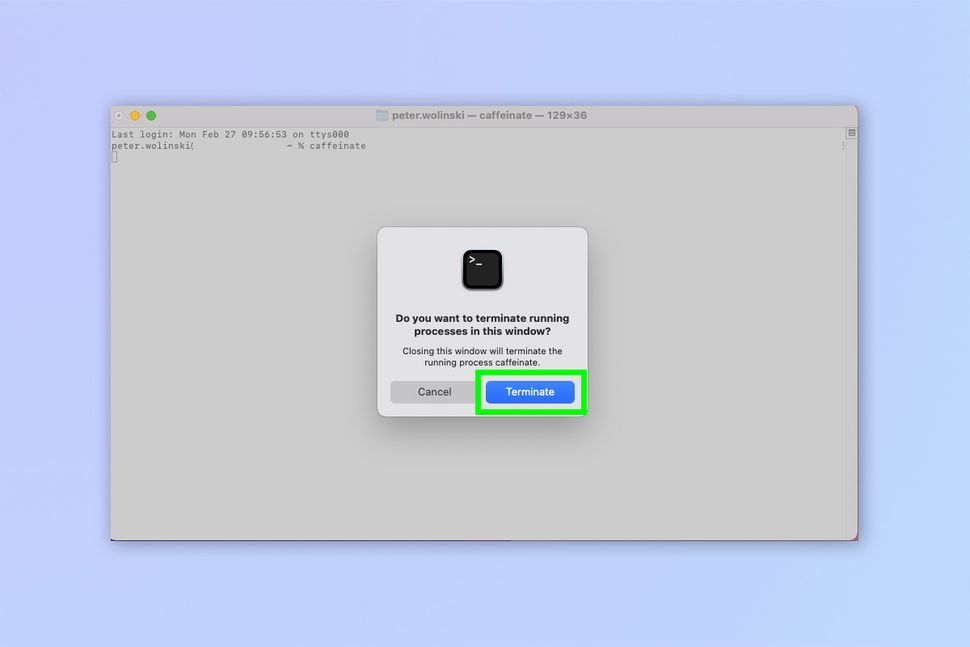Viewport: 970px width, 647px height.
Task: Click the warning text mentioning running process caffeinate
Action: pos(482,356)
